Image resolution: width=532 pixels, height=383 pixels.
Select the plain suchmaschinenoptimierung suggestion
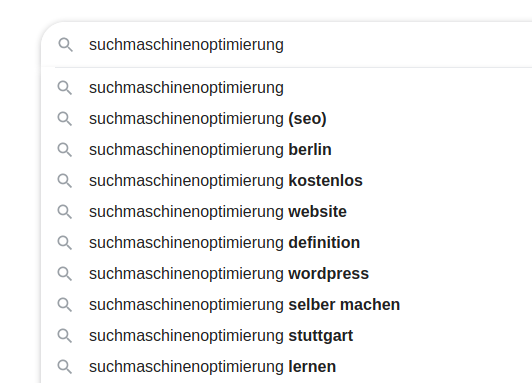point(286,88)
